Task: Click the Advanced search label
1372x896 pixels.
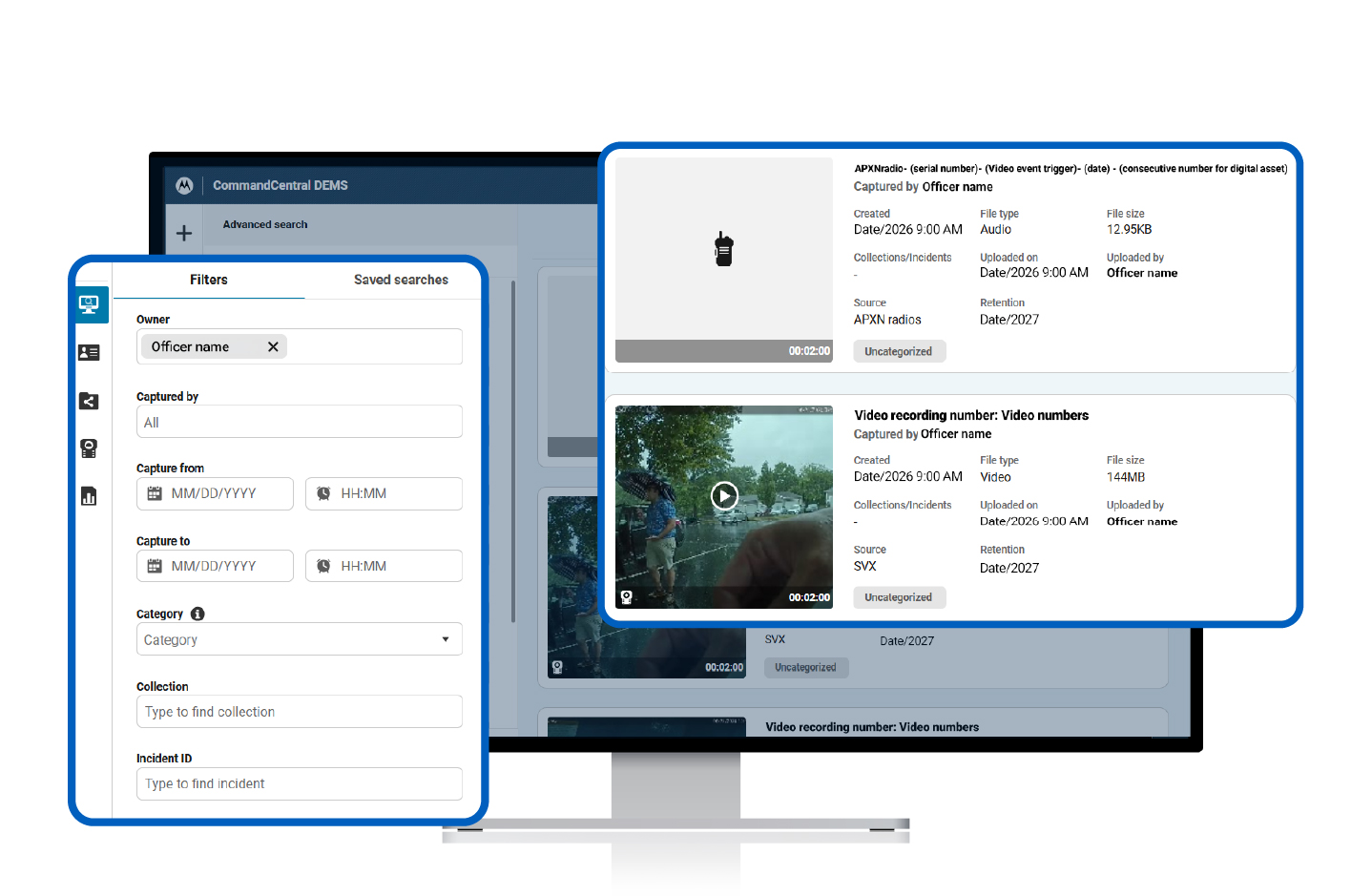Action: tap(265, 224)
